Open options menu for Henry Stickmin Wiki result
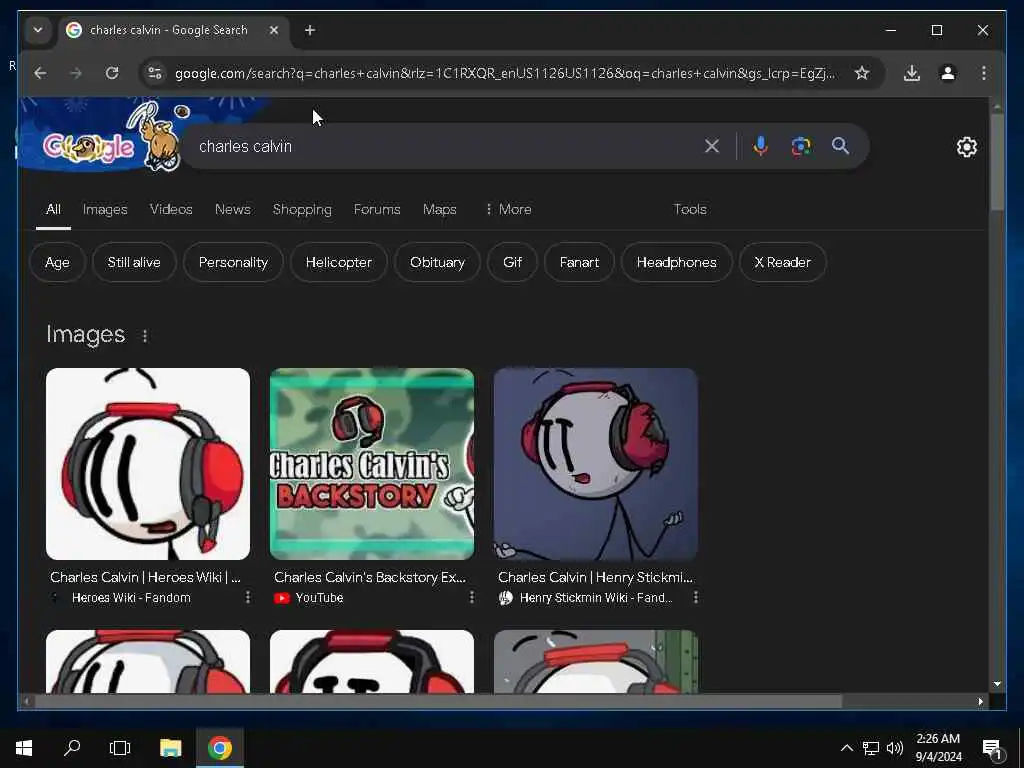This screenshot has height=768, width=1024. point(696,597)
